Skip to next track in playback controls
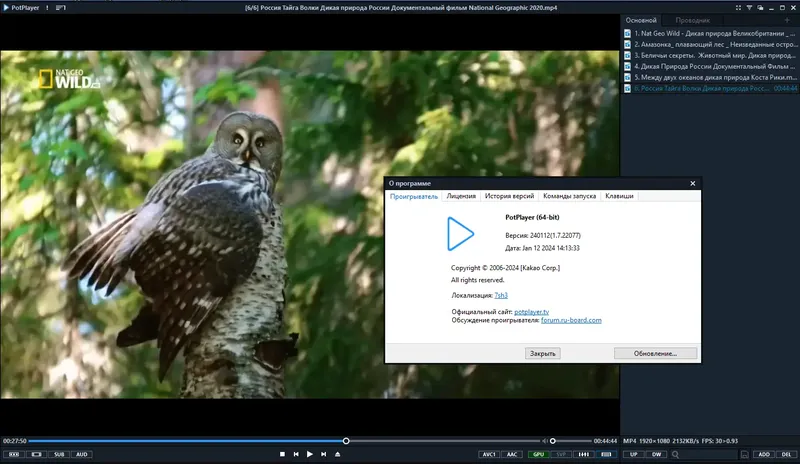Screen dimensions: 800x464 coord(323,454)
